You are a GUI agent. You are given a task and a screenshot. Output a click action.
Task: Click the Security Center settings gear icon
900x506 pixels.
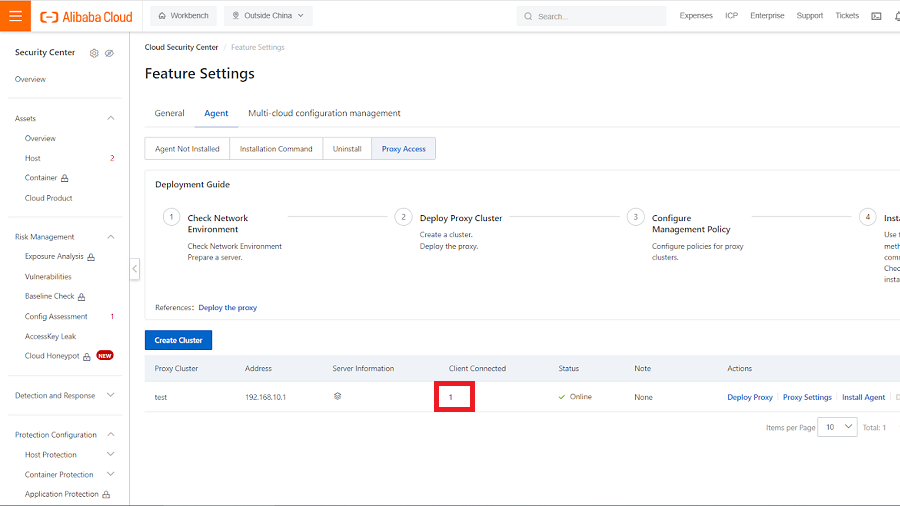(94, 53)
